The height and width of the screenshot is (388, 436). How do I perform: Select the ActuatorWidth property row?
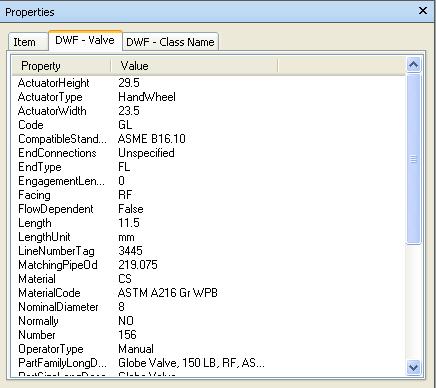pos(209,111)
